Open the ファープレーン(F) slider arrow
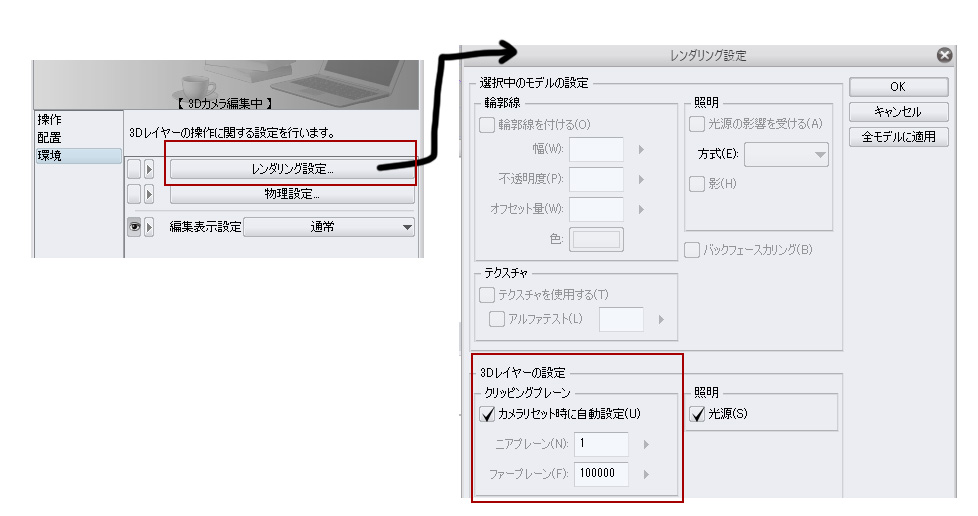978x516 pixels. pyautogui.click(x=646, y=474)
